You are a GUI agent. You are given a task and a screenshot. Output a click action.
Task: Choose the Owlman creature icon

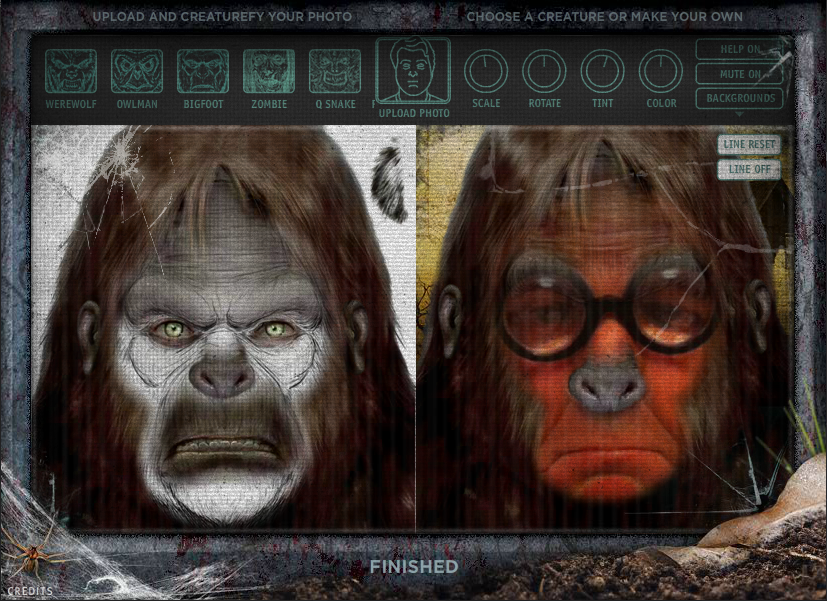[x=137, y=71]
